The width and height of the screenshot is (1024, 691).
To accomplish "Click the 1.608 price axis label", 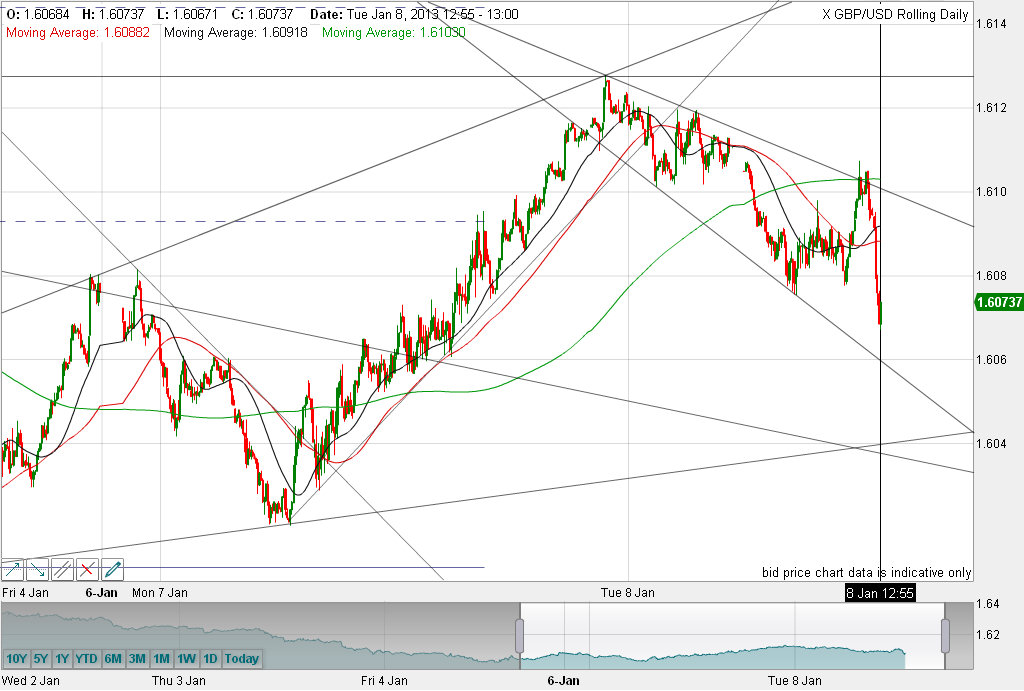I will click(991, 276).
